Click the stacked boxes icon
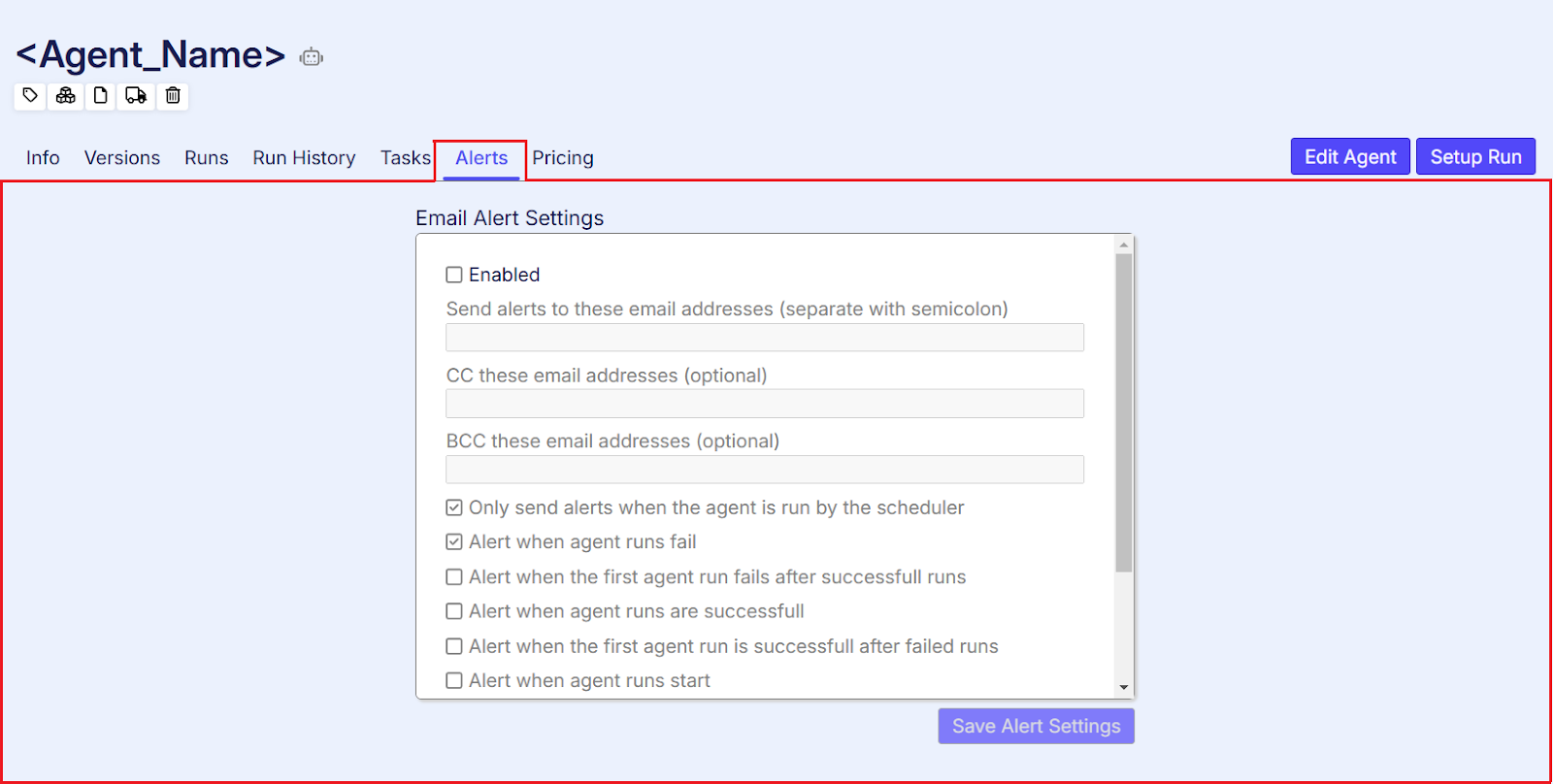1553x784 pixels. [65, 95]
